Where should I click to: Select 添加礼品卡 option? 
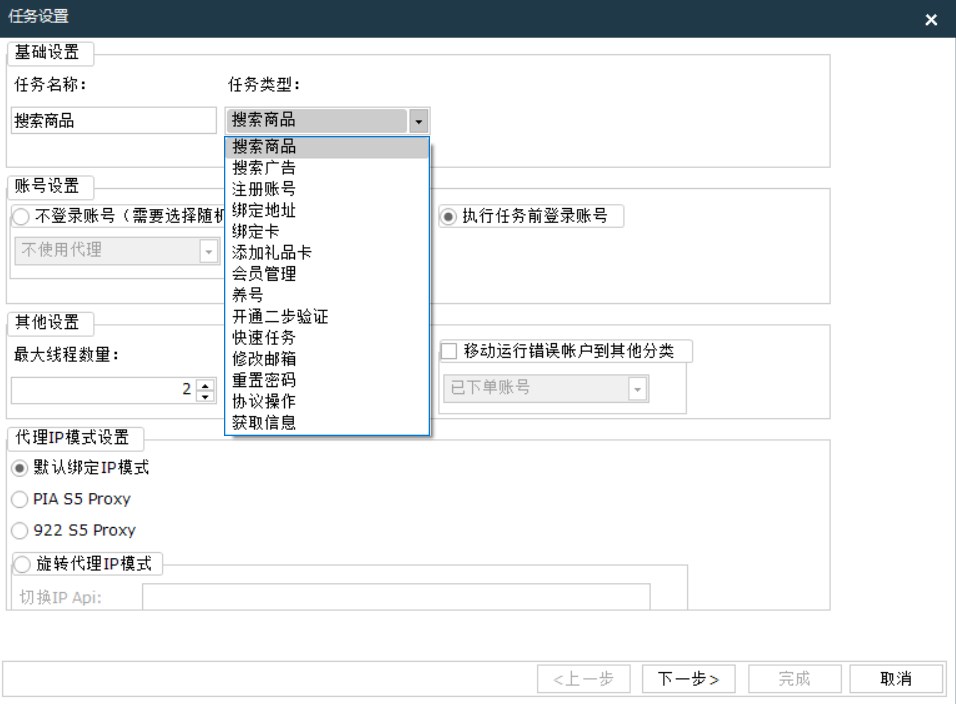click(327, 253)
